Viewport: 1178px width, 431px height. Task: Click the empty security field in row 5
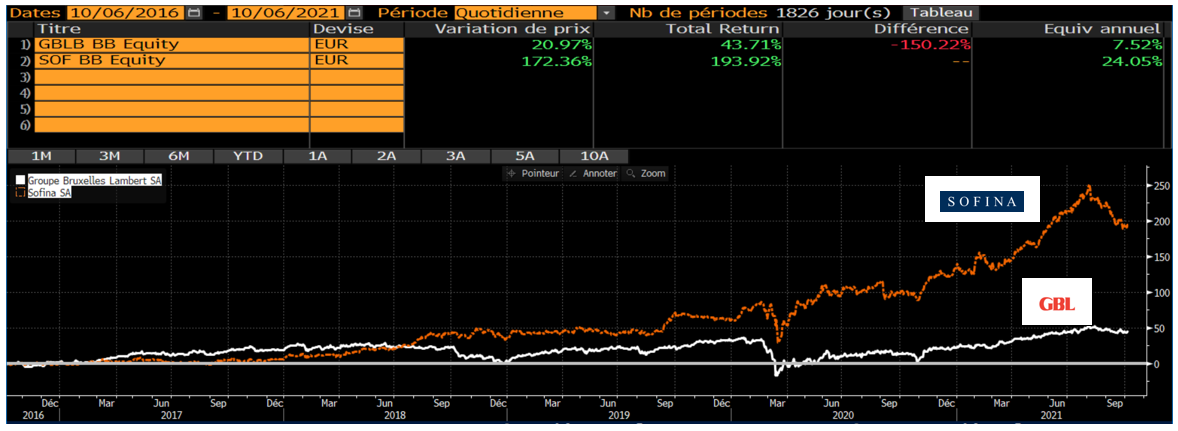171,109
